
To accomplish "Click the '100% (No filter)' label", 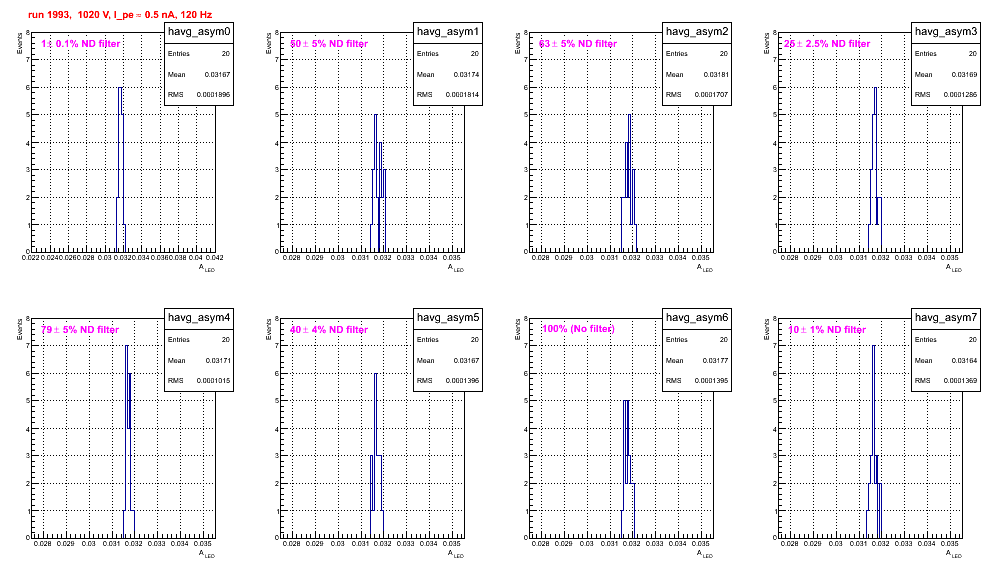I will (578, 329).
